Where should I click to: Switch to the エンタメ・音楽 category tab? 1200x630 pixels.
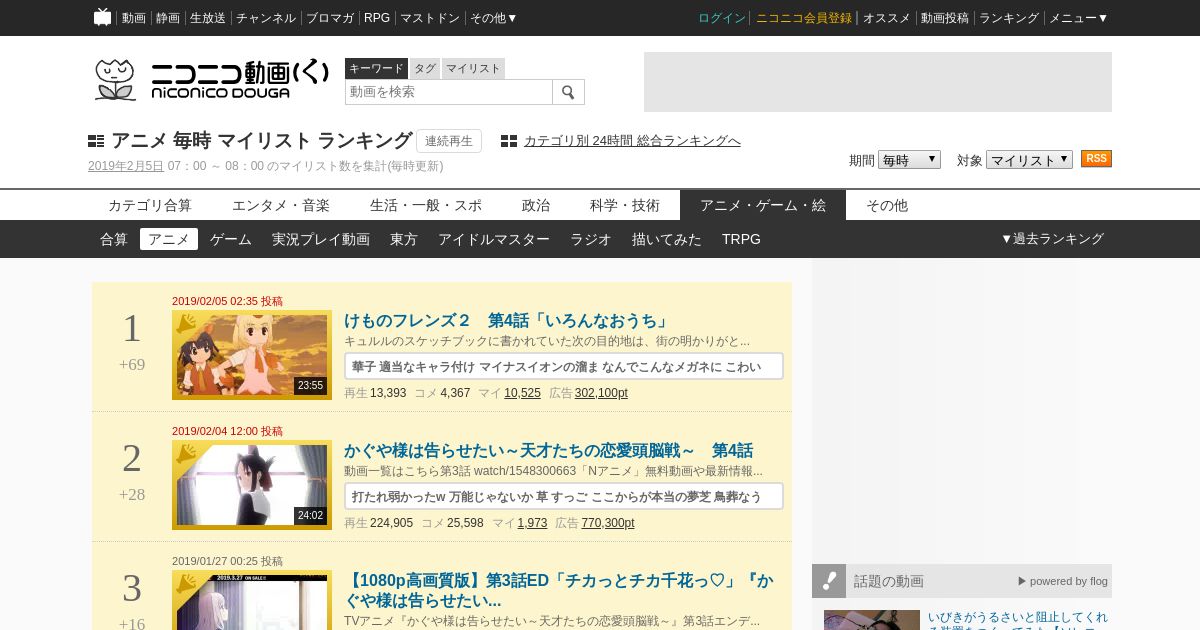click(x=281, y=205)
